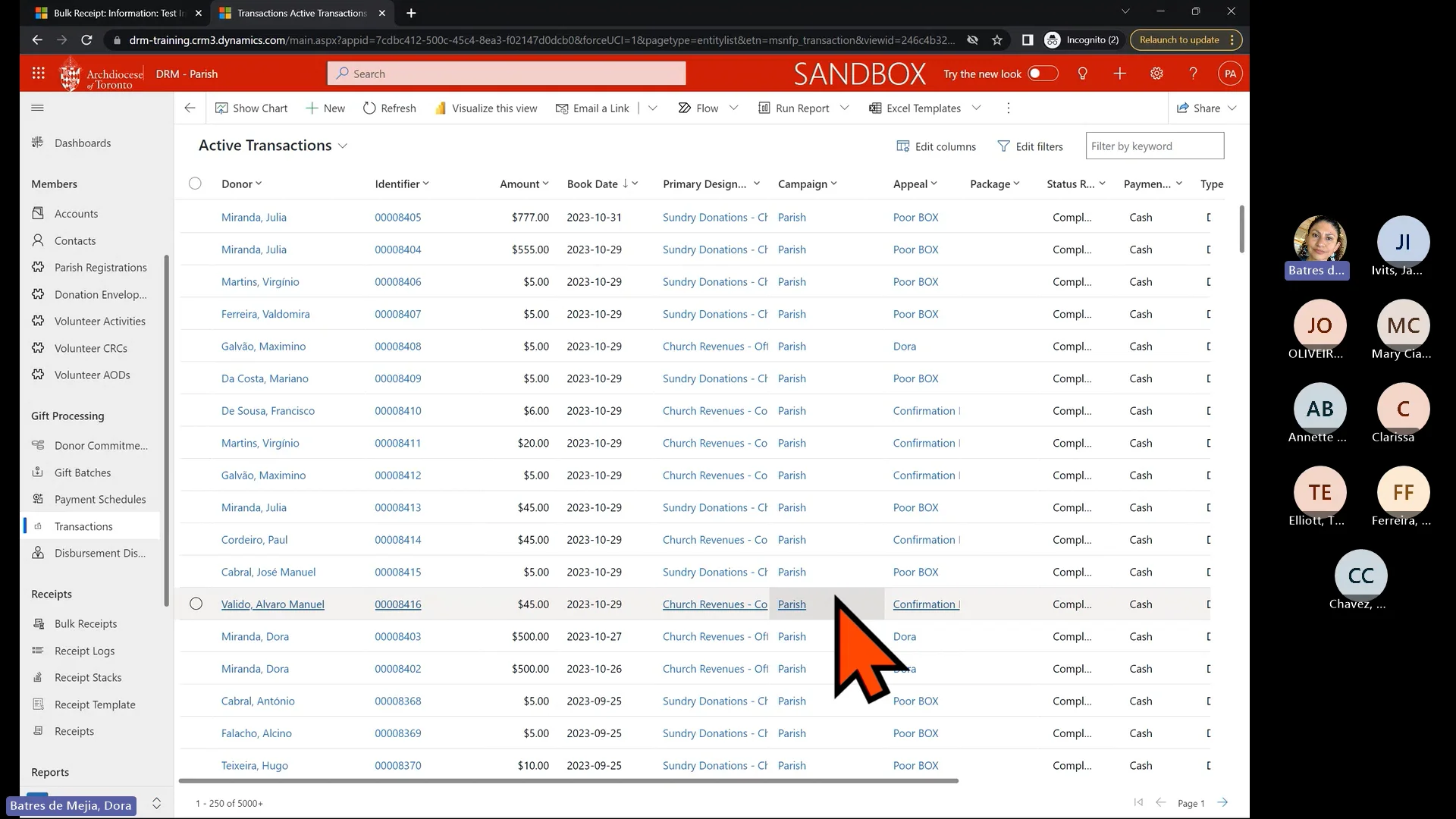The height and width of the screenshot is (819, 1456).
Task: Click the lightbulb assistant icon
Action: (1083, 74)
